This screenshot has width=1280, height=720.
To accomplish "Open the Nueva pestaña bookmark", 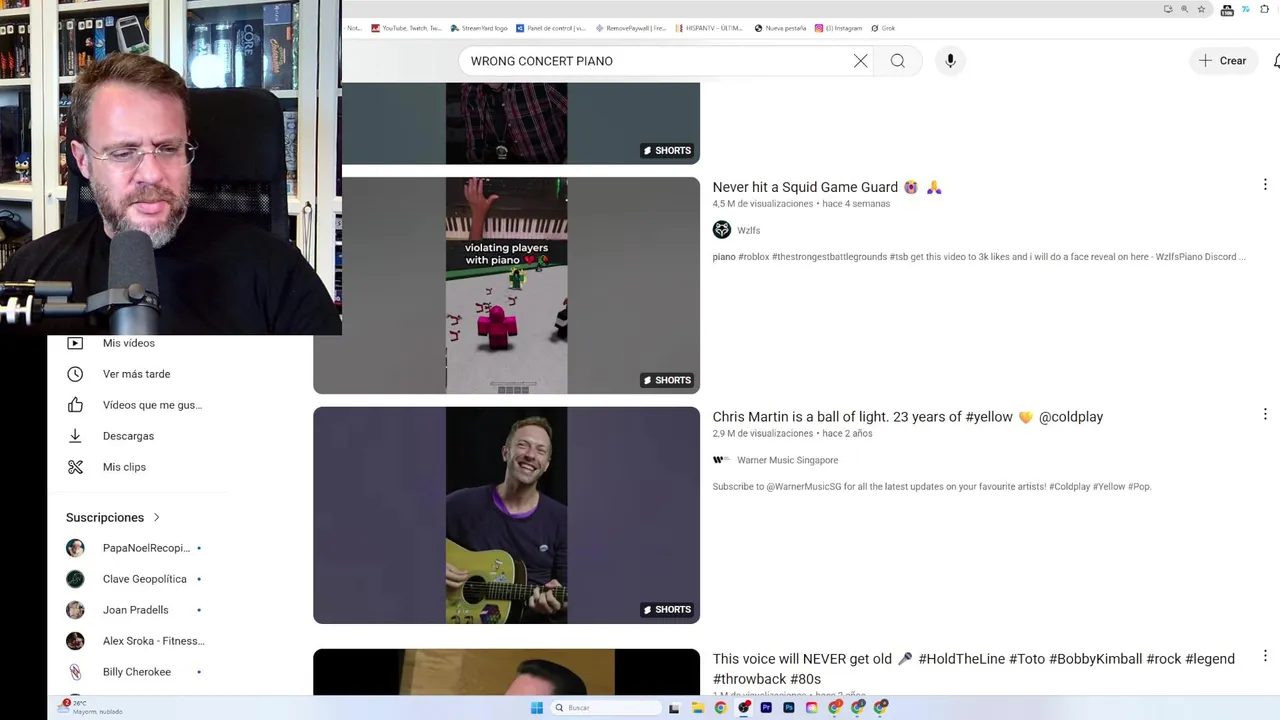I will coord(780,28).
